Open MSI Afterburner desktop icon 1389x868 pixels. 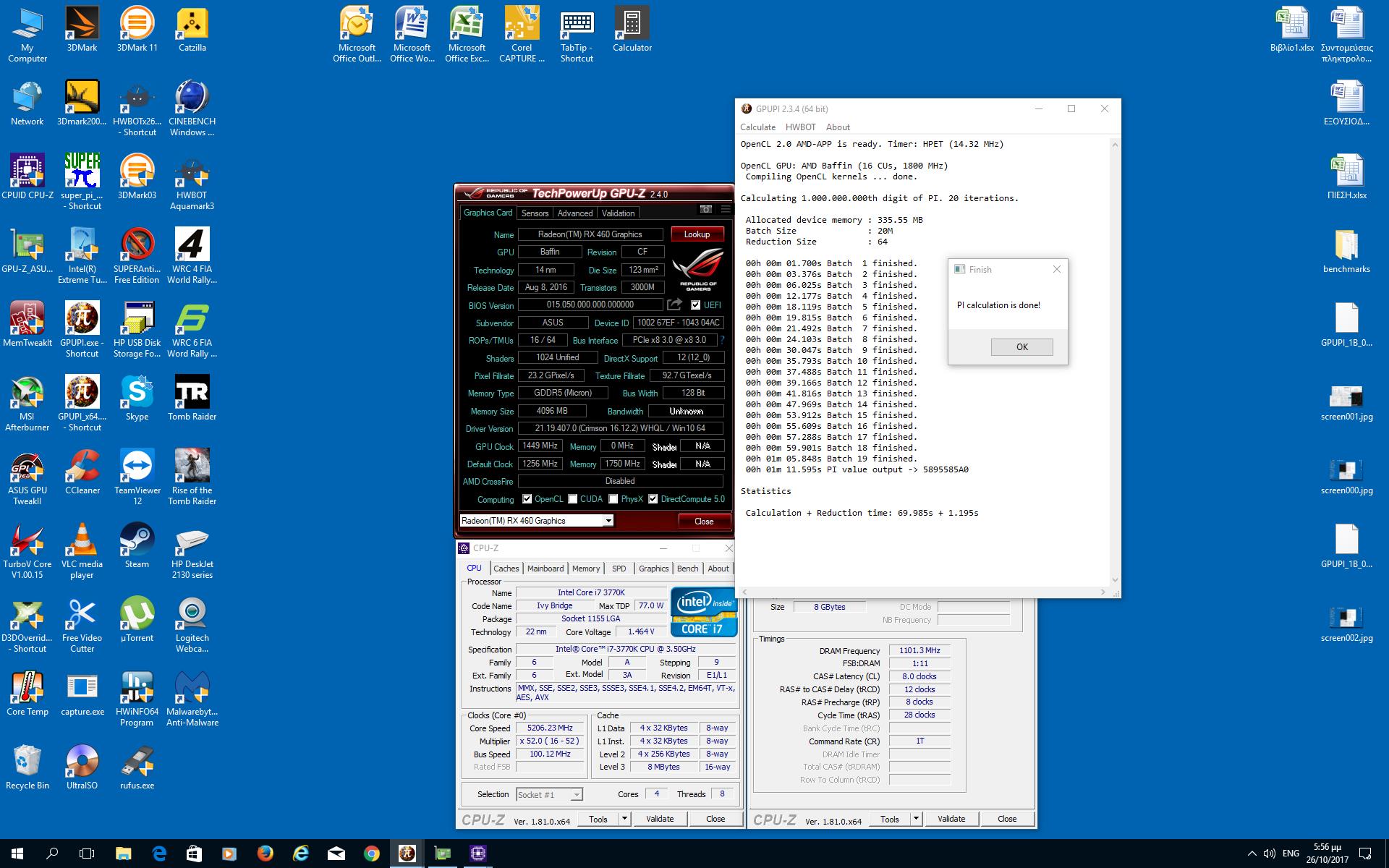pyautogui.click(x=27, y=404)
